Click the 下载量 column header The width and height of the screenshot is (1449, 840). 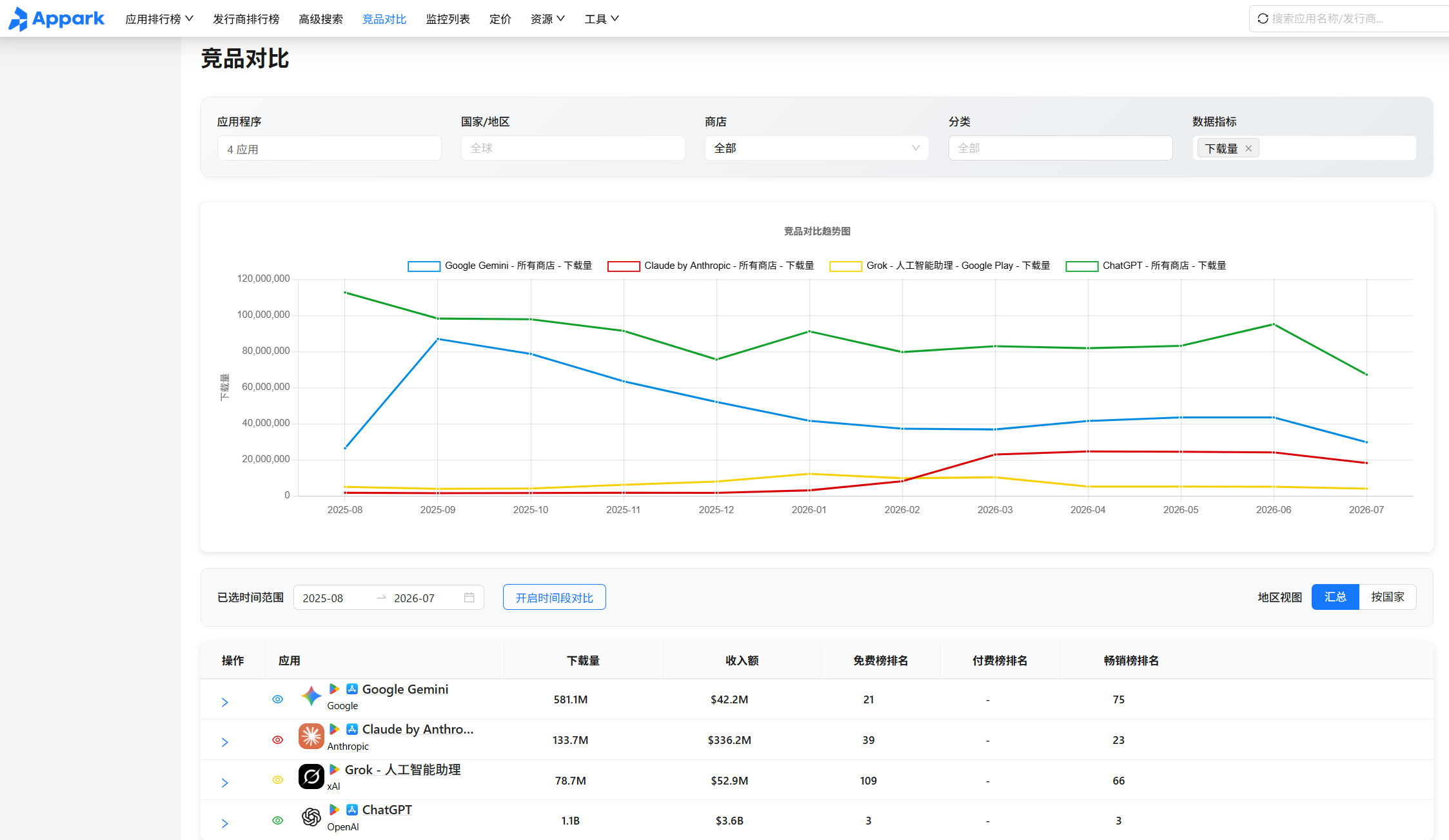[583, 661]
